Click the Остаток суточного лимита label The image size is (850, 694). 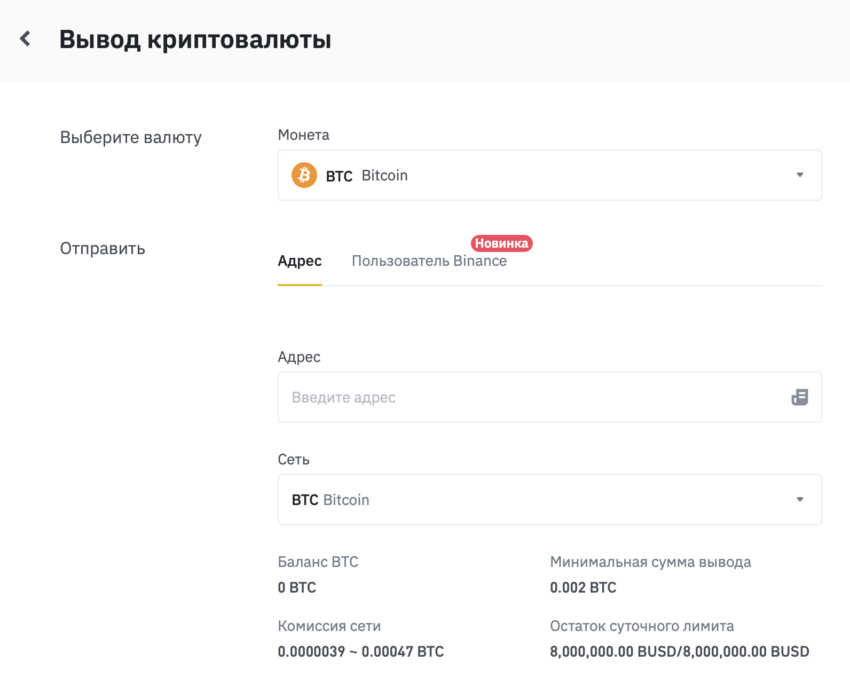tap(642, 626)
